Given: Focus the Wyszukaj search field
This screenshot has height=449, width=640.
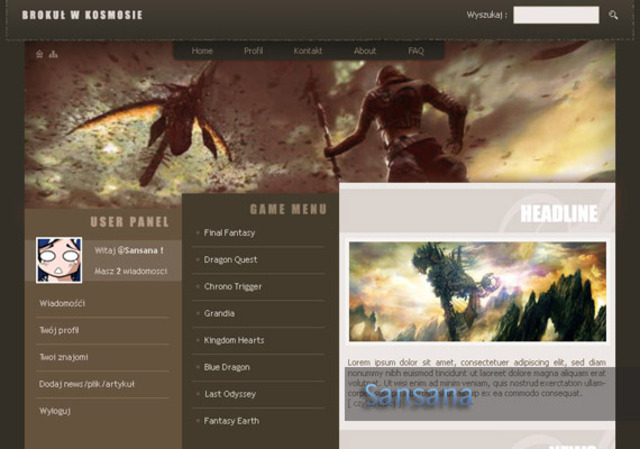Looking at the screenshot, I should point(556,15).
